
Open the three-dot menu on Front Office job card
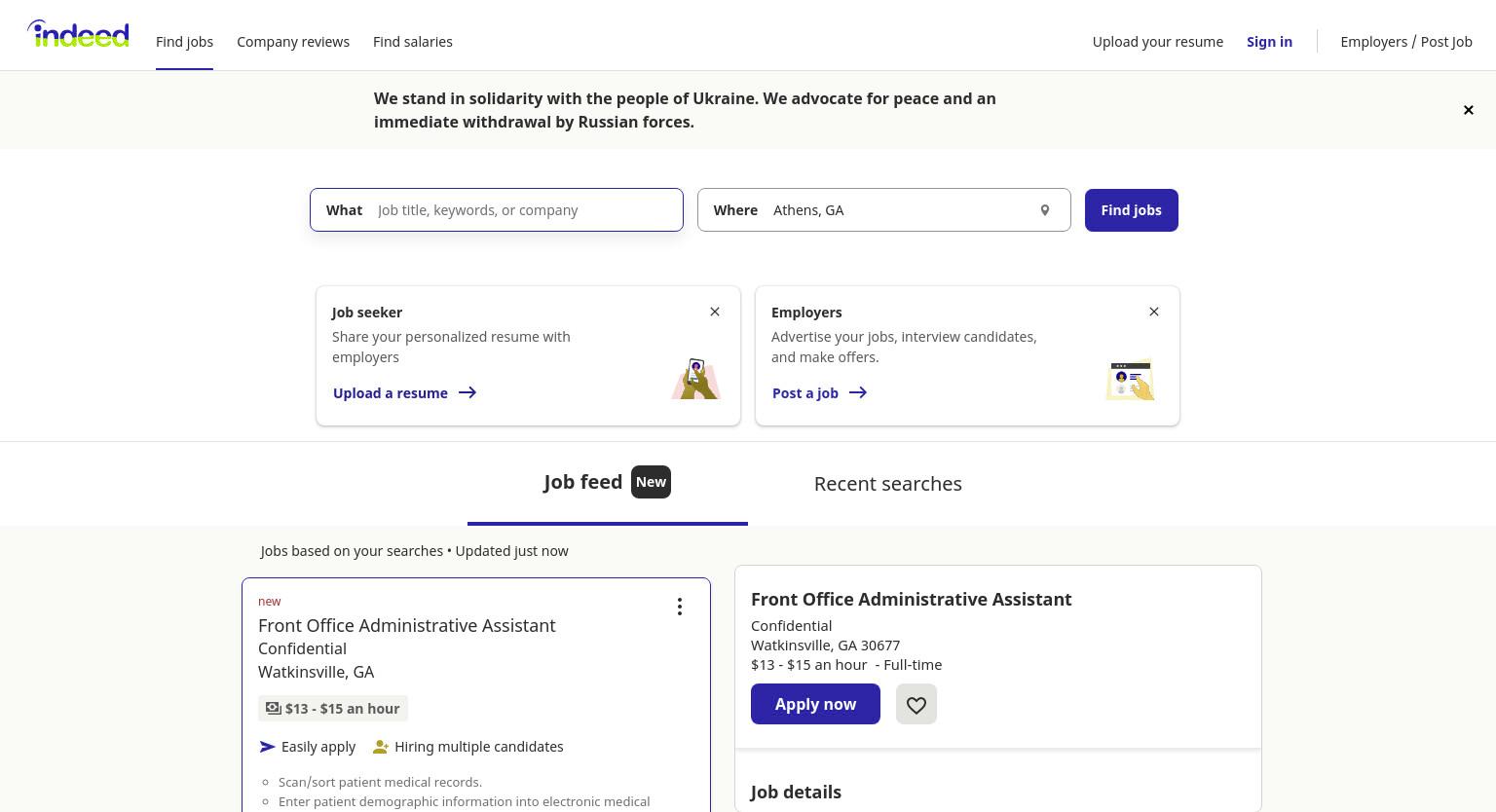point(680,607)
